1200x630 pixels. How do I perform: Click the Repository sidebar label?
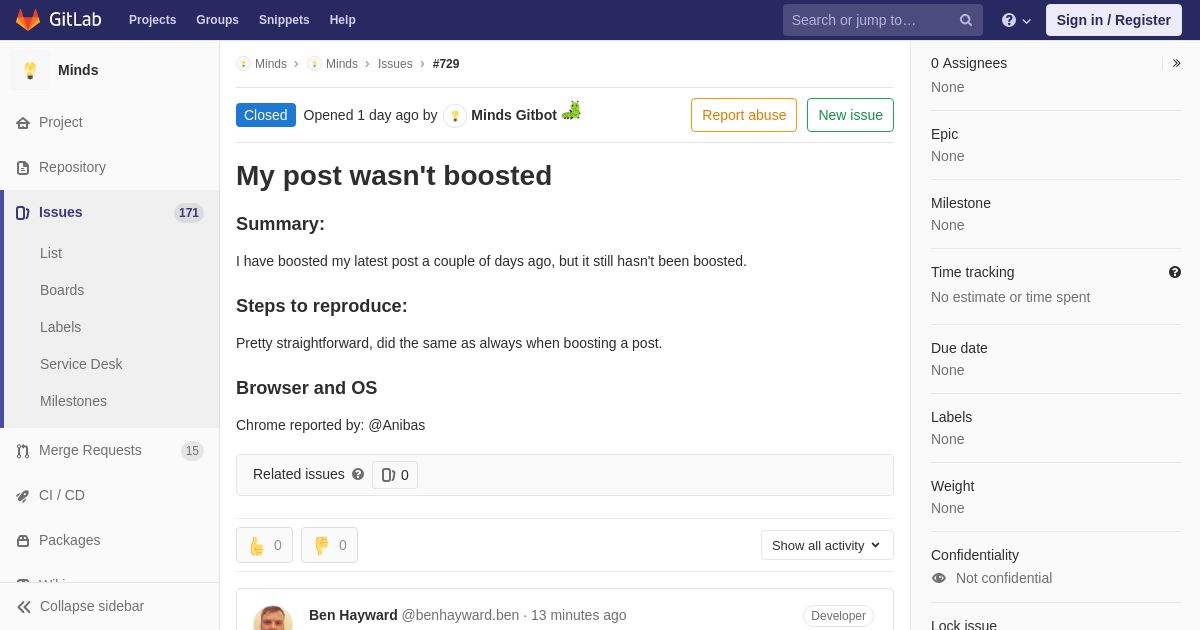pos(72,168)
